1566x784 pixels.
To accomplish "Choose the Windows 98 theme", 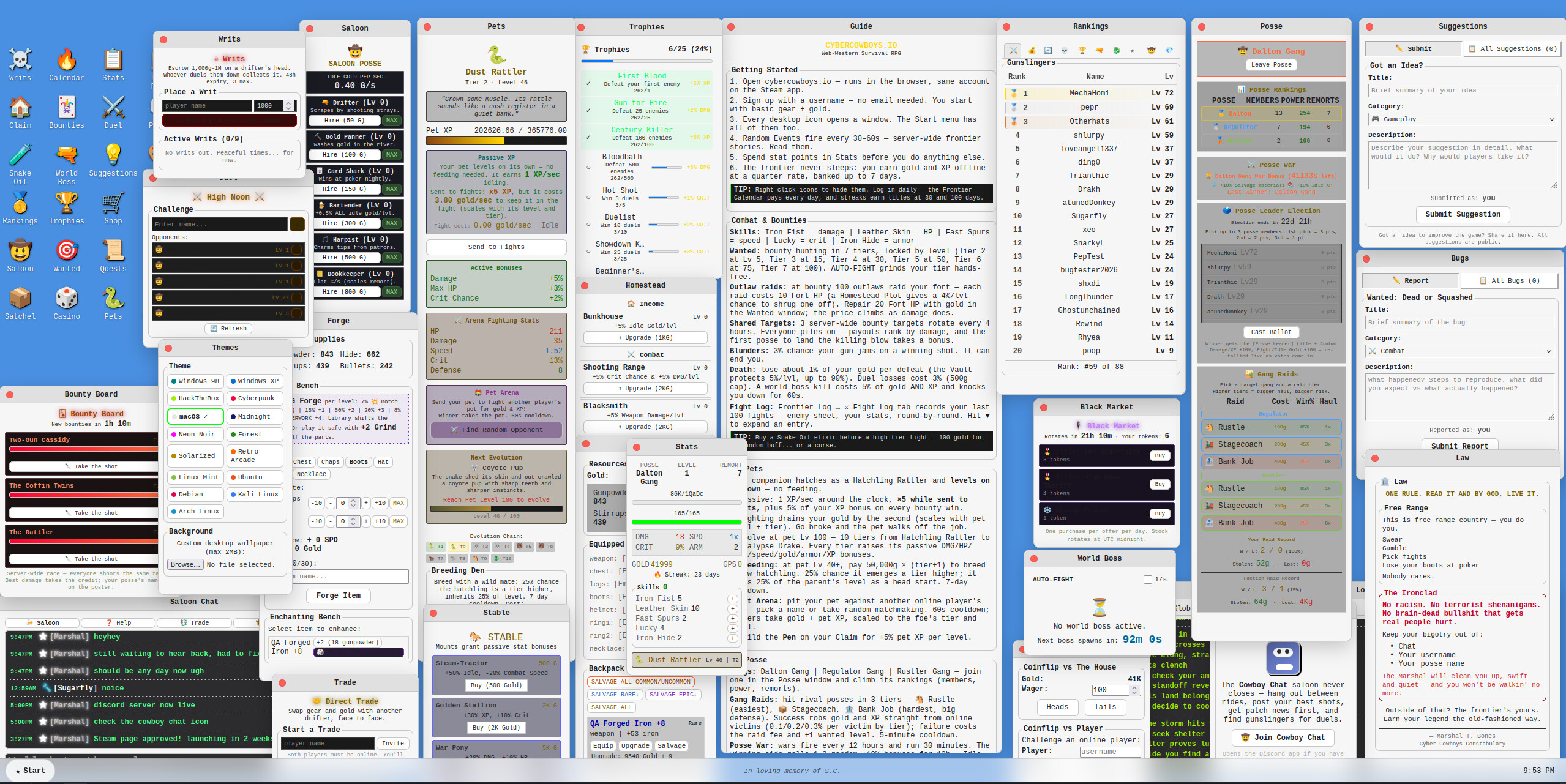I will pos(195,381).
